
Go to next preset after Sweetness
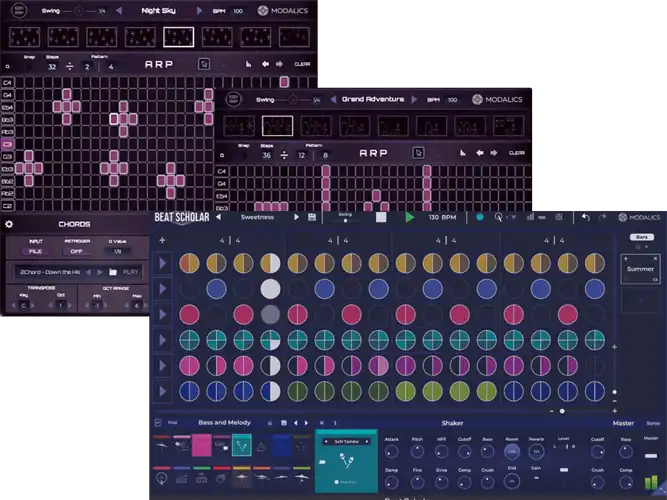296,217
